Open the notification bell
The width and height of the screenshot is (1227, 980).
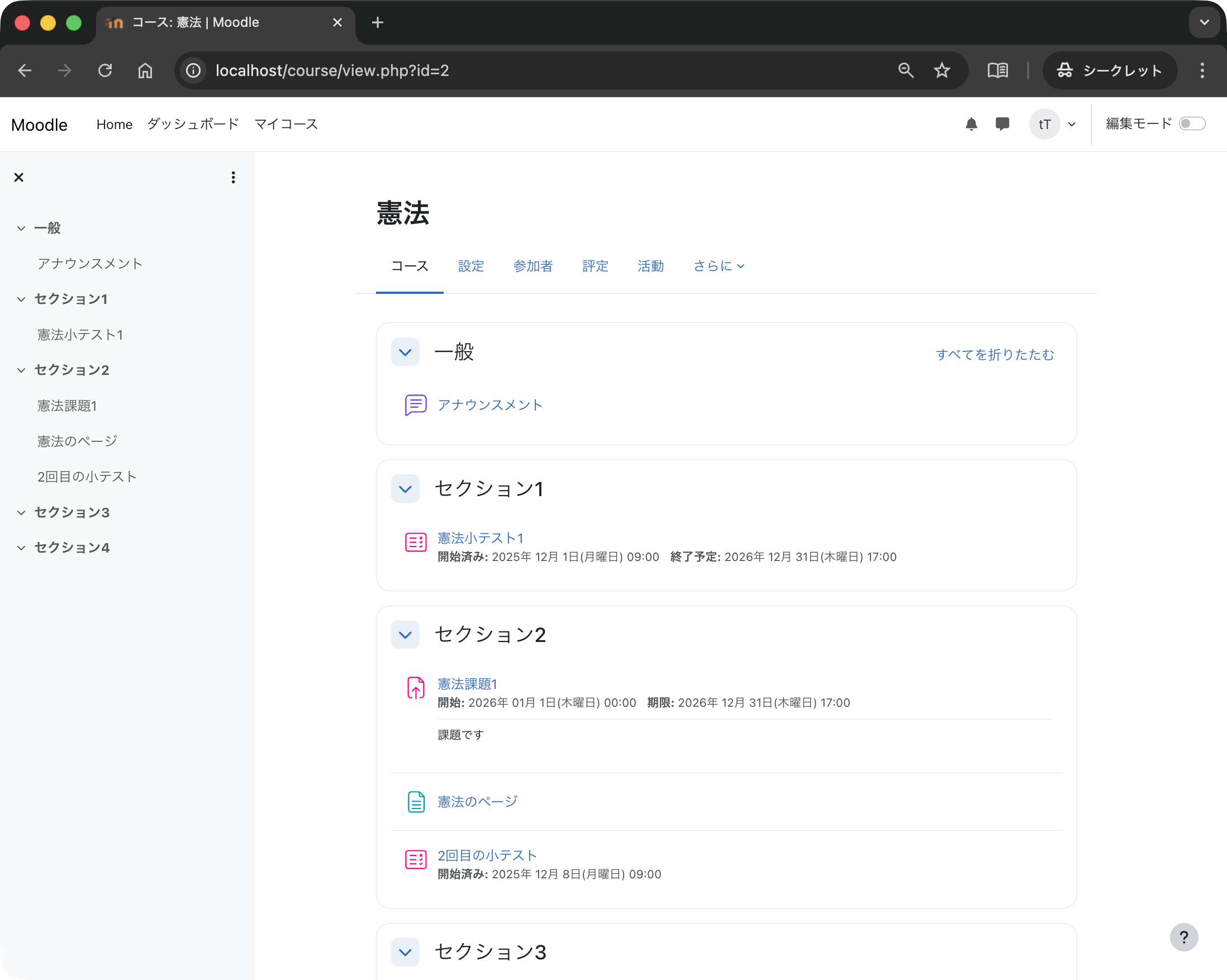click(x=972, y=124)
